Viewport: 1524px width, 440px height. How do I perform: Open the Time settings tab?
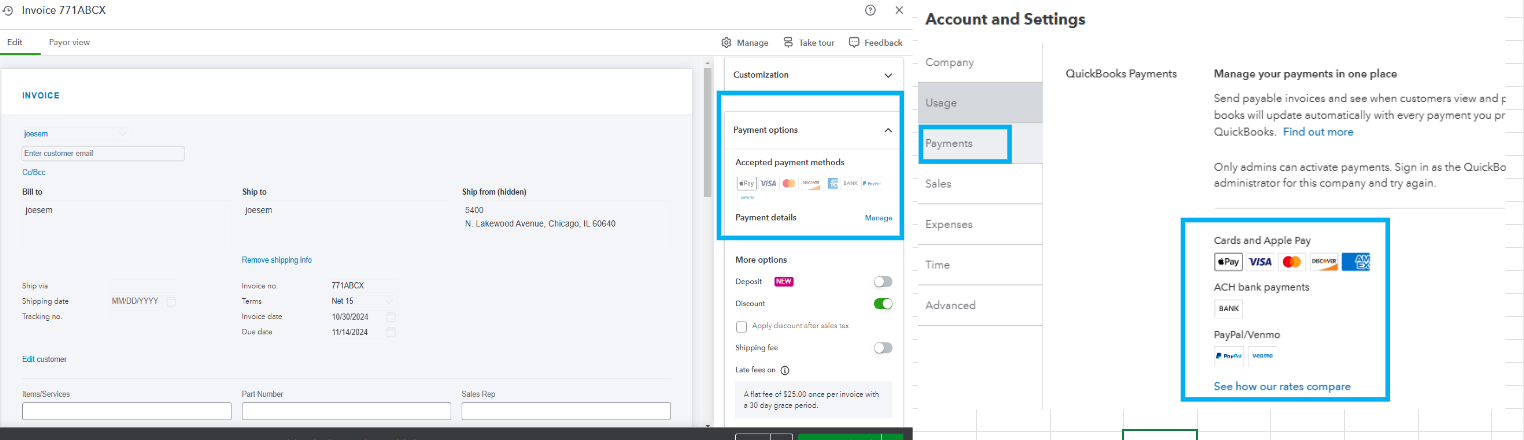[x=980, y=265]
